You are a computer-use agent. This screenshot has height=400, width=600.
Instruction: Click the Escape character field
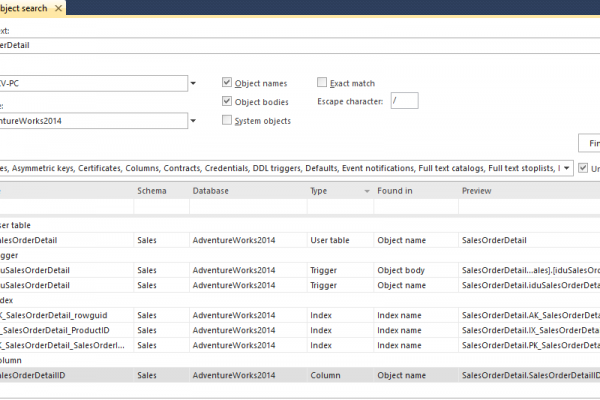pyautogui.click(x=404, y=101)
